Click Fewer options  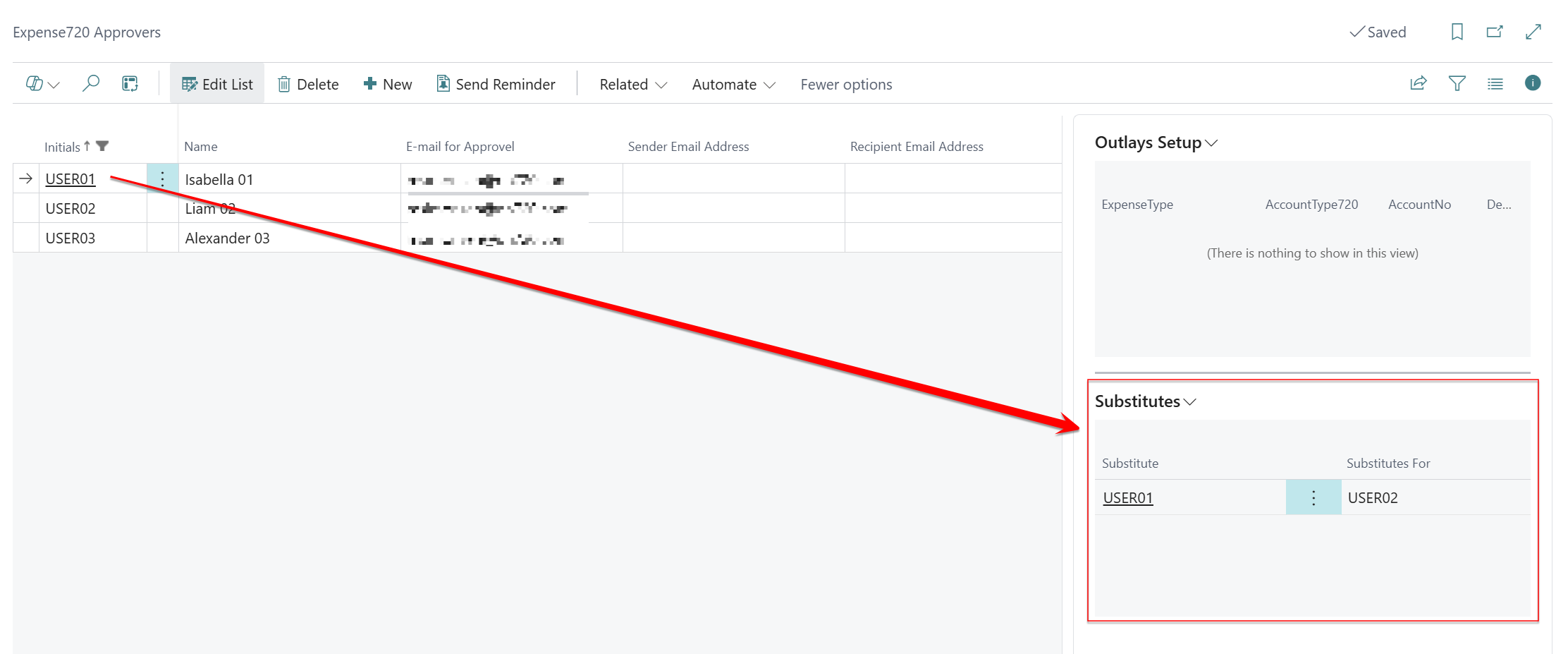coord(846,84)
